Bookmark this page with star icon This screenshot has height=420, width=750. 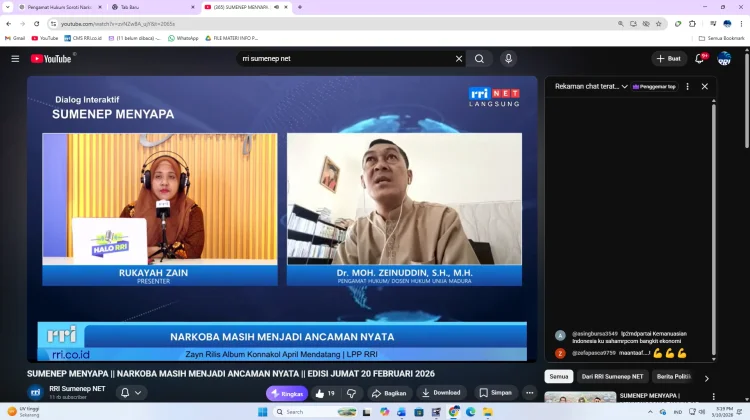(x=659, y=23)
